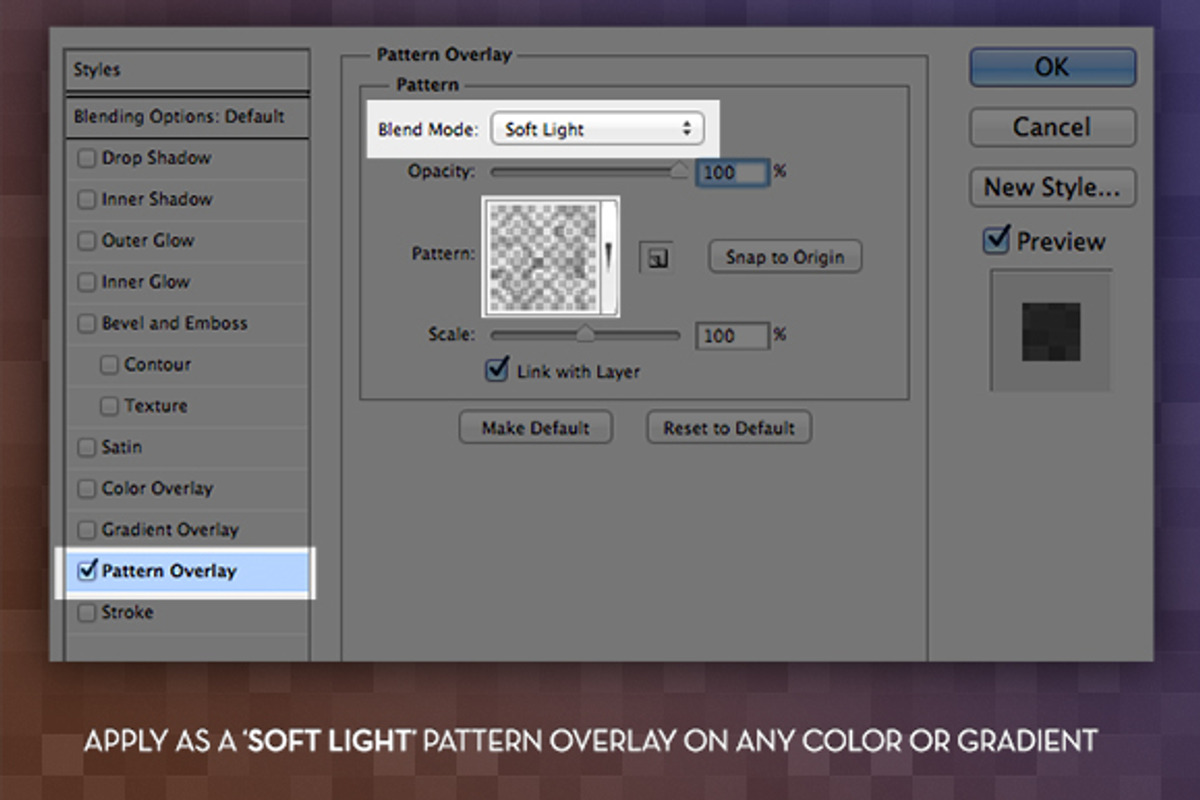This screenshot has width=1200, height=800.
Task: Enable the Gradient Overlay checkbox
Action: [87, 530]
